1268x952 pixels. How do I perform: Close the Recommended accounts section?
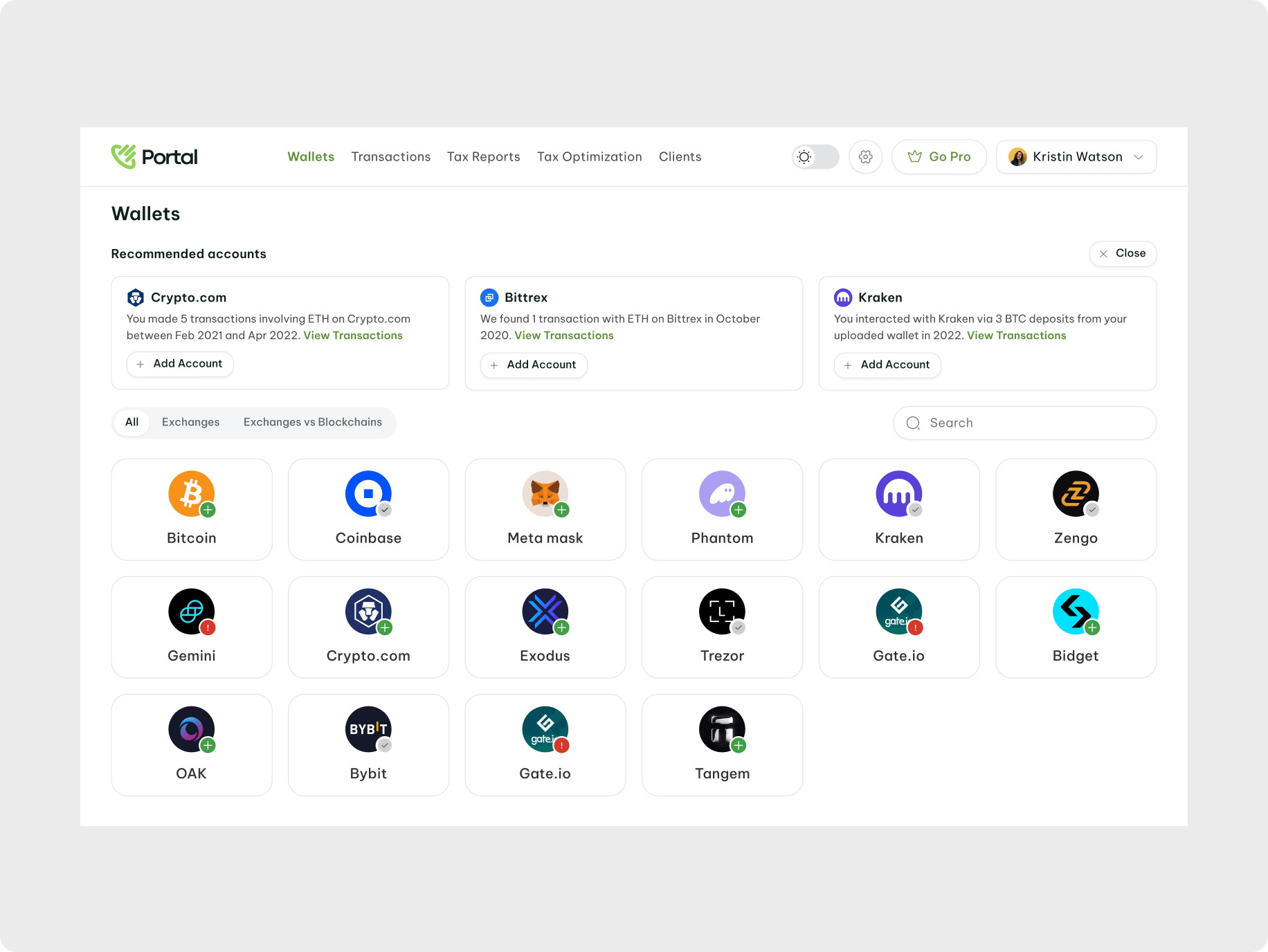tap(1123, 253)
